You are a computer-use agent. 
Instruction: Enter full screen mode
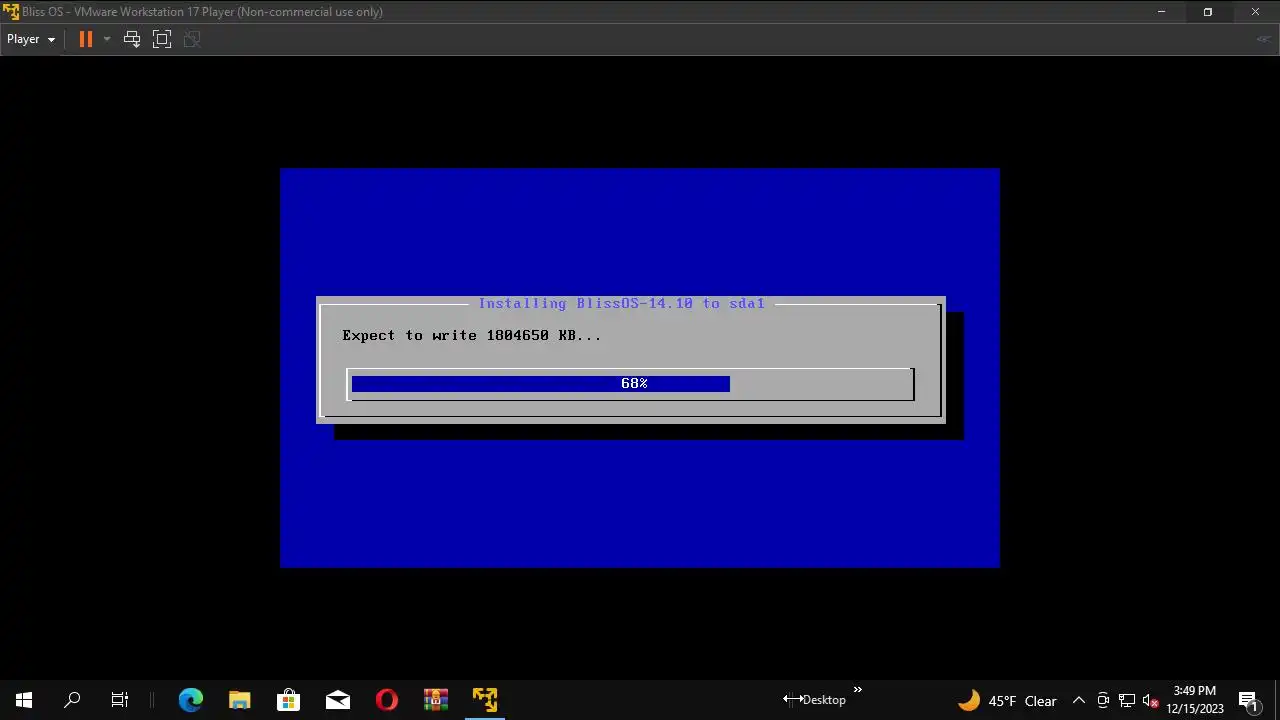[162, 39]
